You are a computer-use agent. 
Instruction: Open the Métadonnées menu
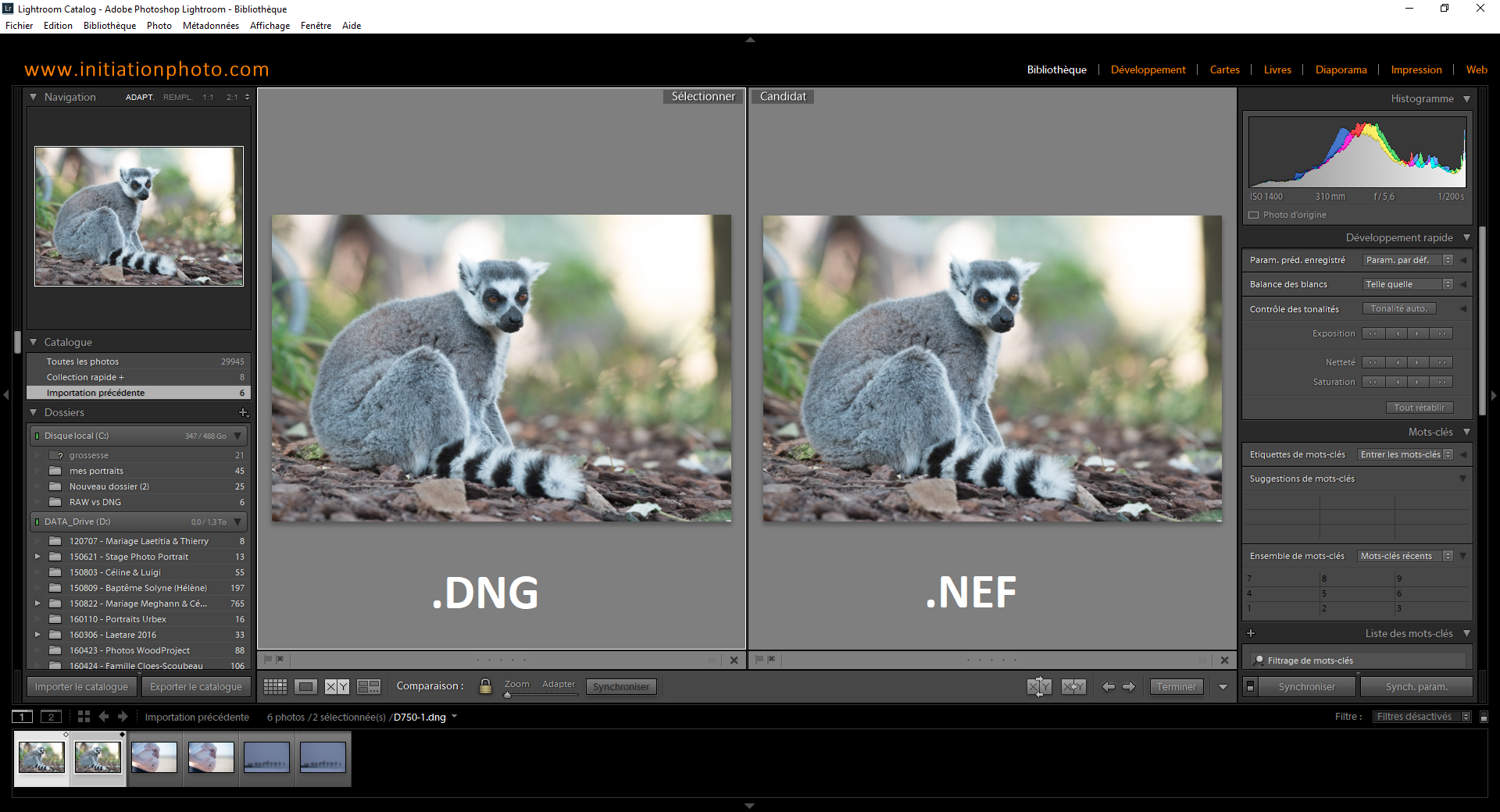point(210,26)
